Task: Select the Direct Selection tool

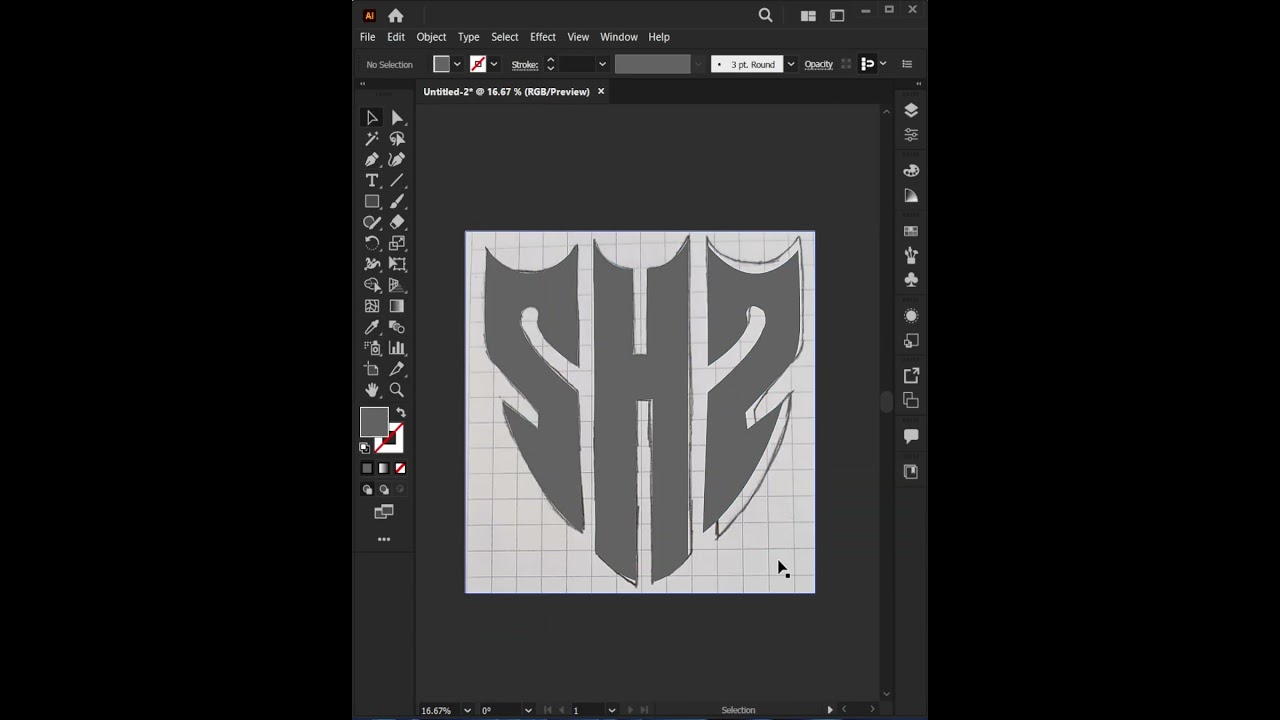Action: click(x=397, y=118)
